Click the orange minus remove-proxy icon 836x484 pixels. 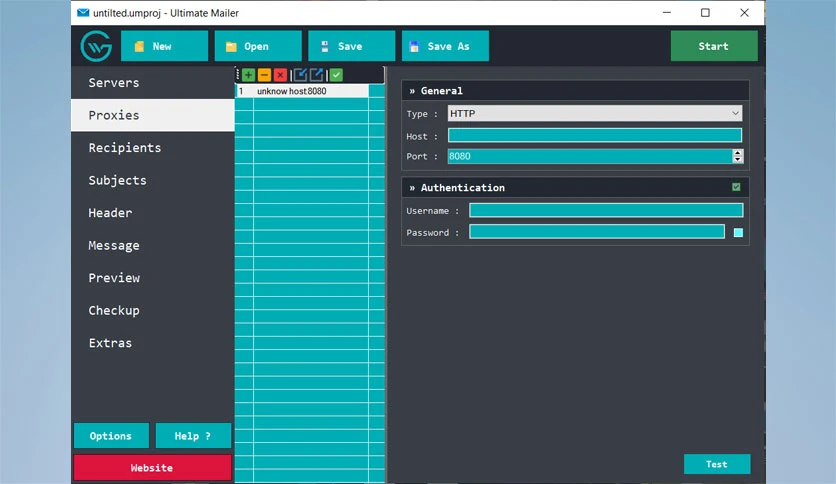point(264,75)
